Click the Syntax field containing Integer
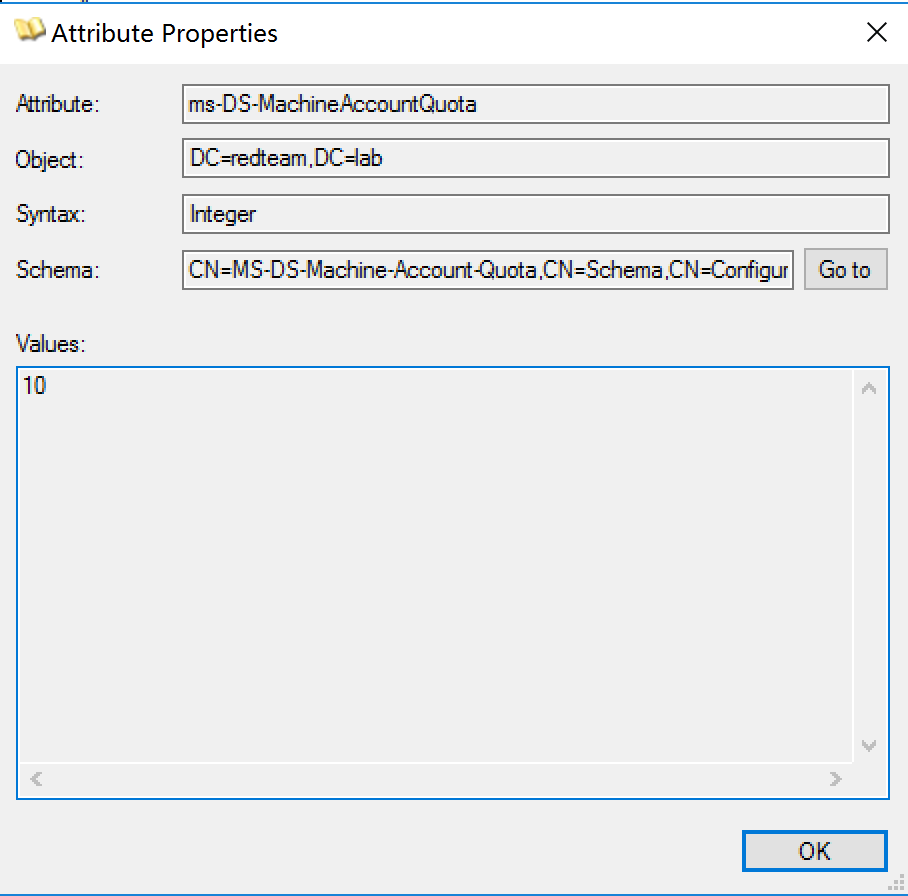The height and width of the screenshot is (896, 908). pos(535,214)
